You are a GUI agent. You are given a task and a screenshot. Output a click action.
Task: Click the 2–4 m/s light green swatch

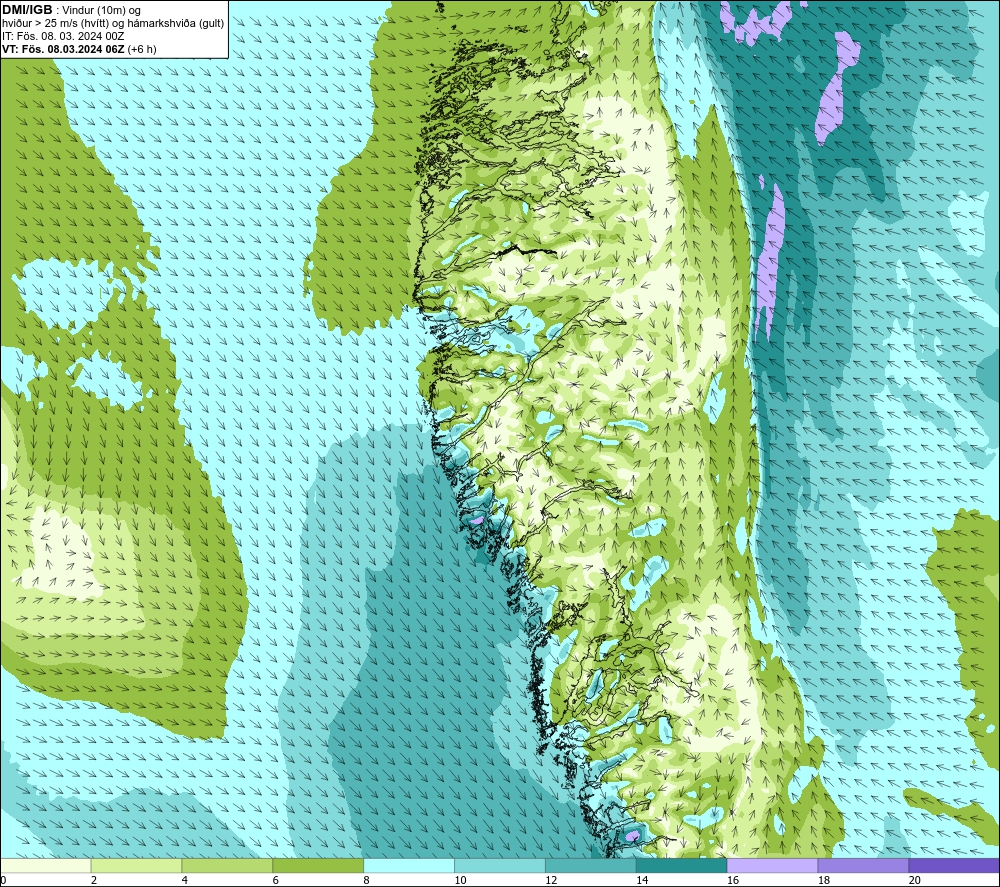pos(136,865)
